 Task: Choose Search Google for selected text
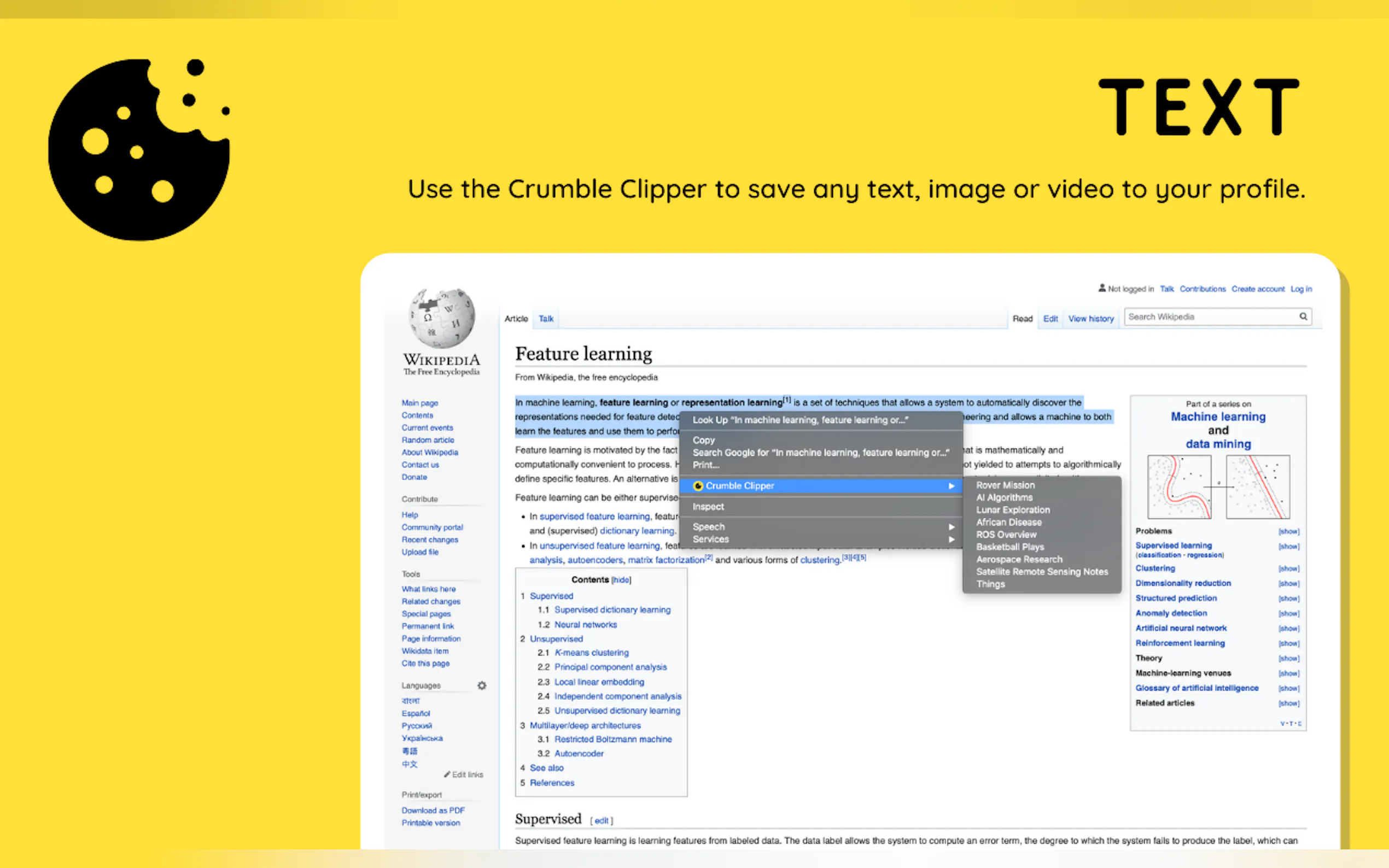[820, 453]
